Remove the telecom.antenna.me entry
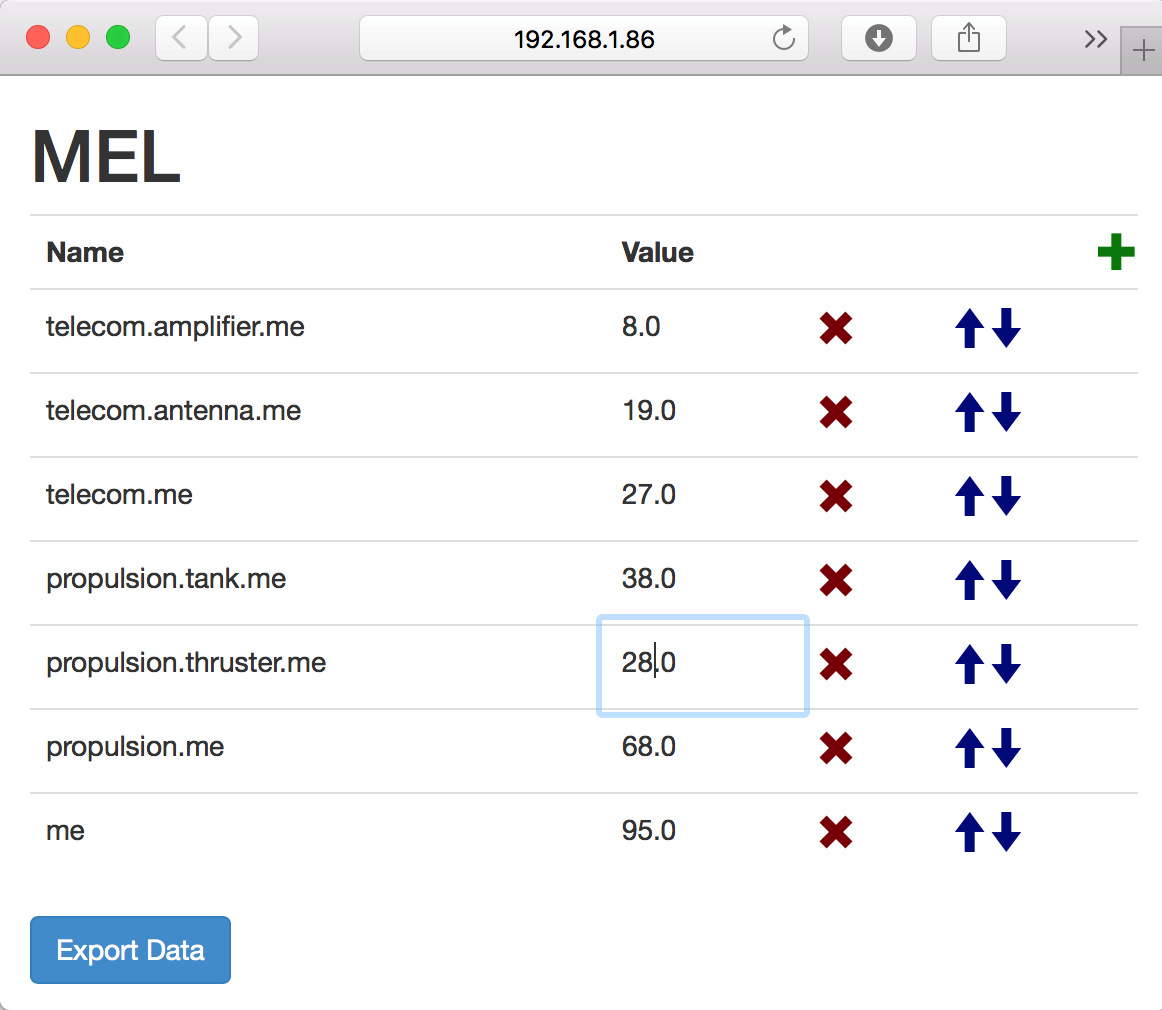 pyautogui.click(x=835, y=412)
